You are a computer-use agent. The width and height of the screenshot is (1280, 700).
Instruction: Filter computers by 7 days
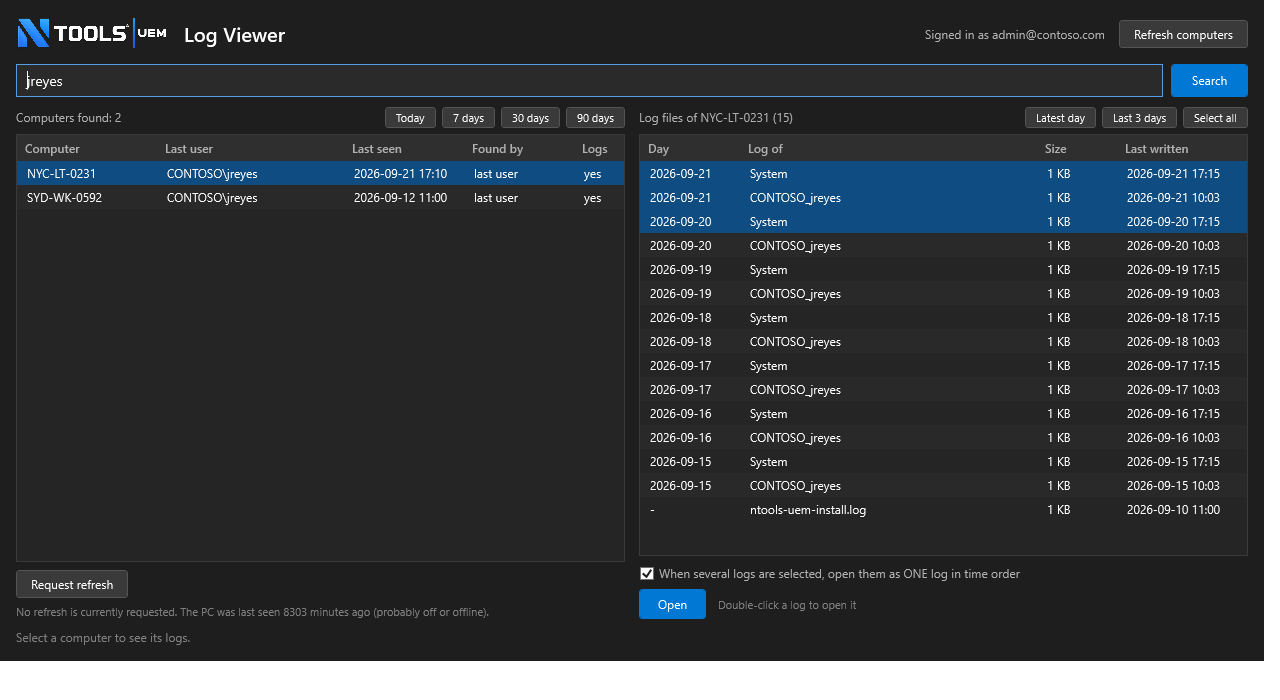pyautogui.click(x=468, y=118)
